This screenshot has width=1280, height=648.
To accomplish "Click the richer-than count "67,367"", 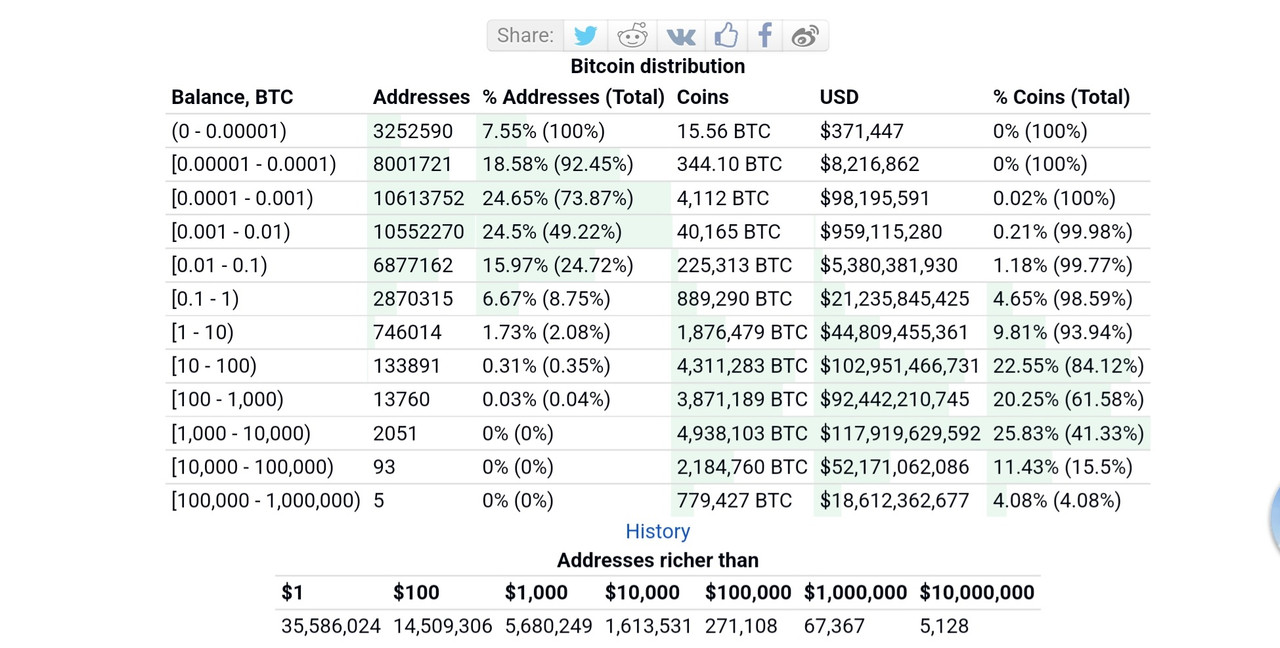I will [x=834, y=626].
